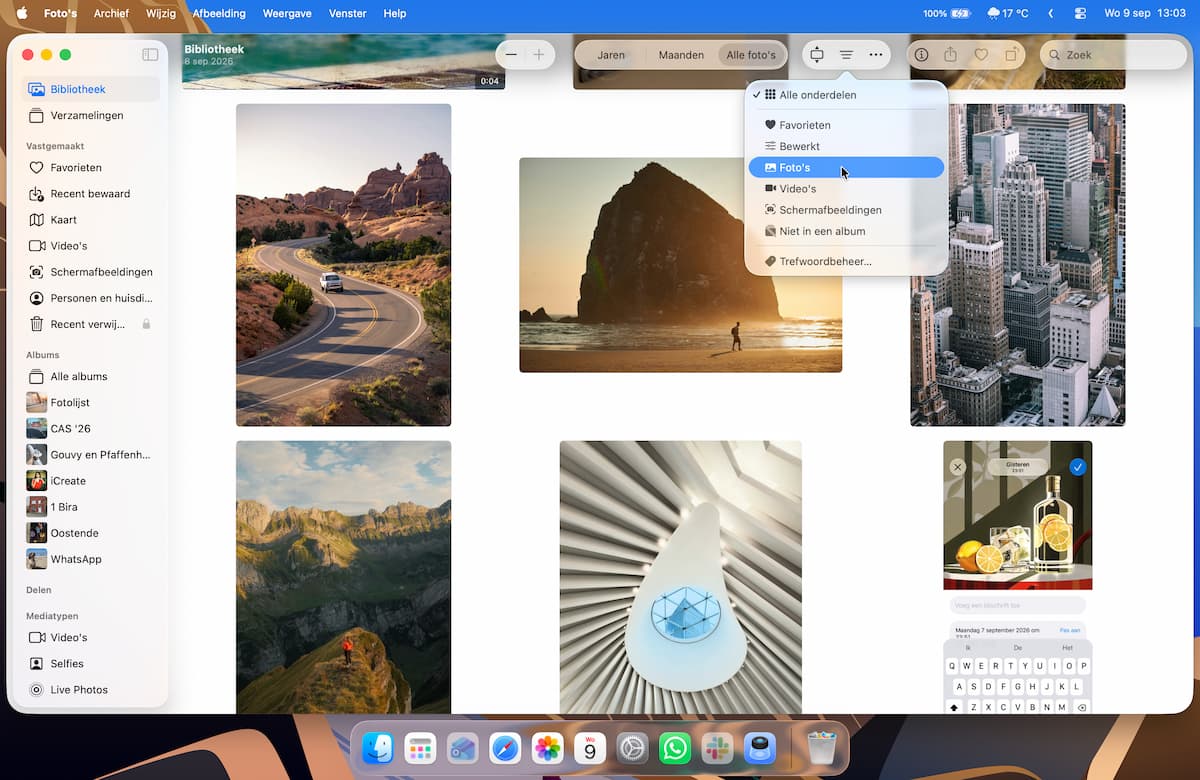Click the heart favorite icon in toolbar

click(981, 55)
